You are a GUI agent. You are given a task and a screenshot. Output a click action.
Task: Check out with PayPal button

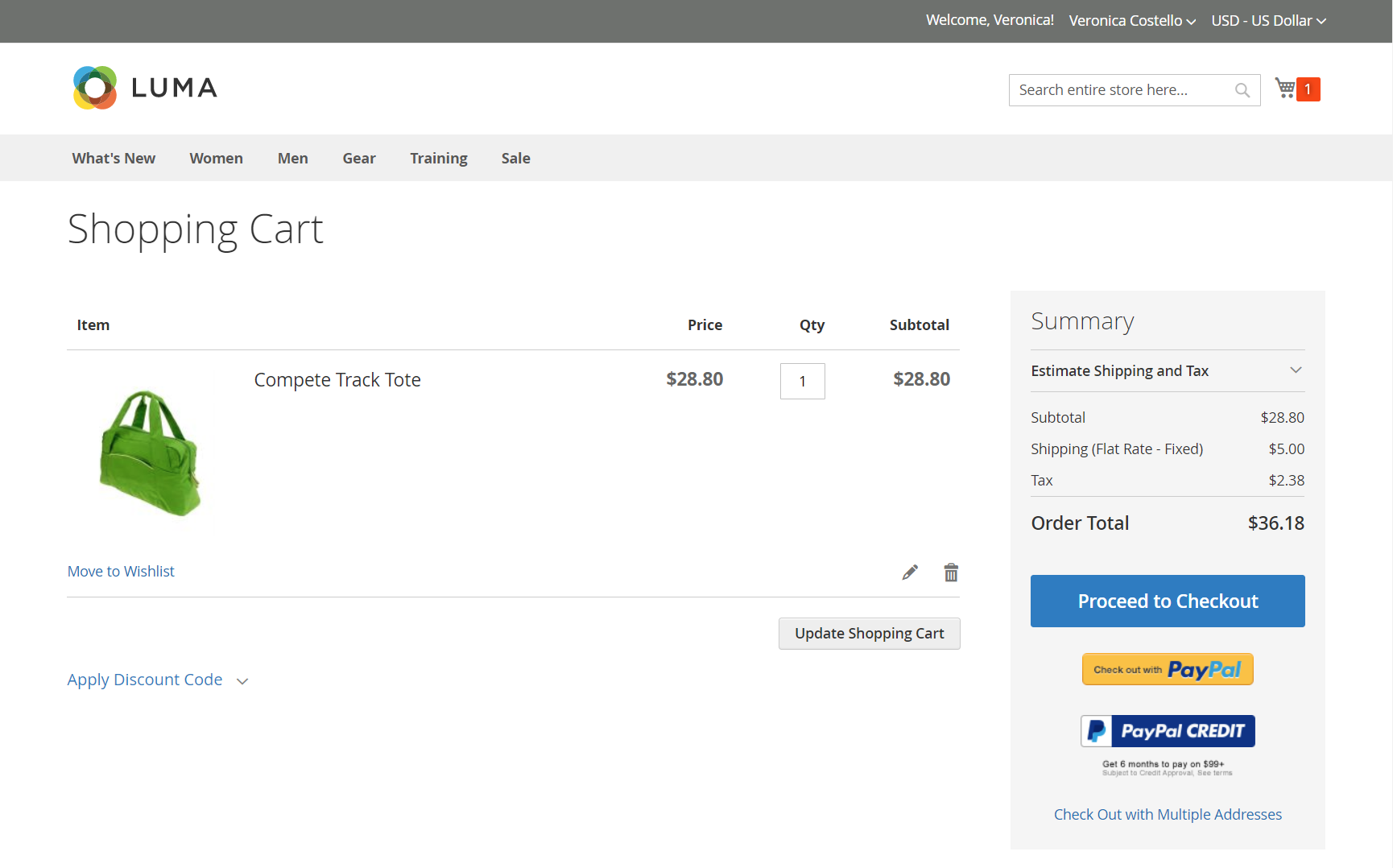click(1168, 669)
